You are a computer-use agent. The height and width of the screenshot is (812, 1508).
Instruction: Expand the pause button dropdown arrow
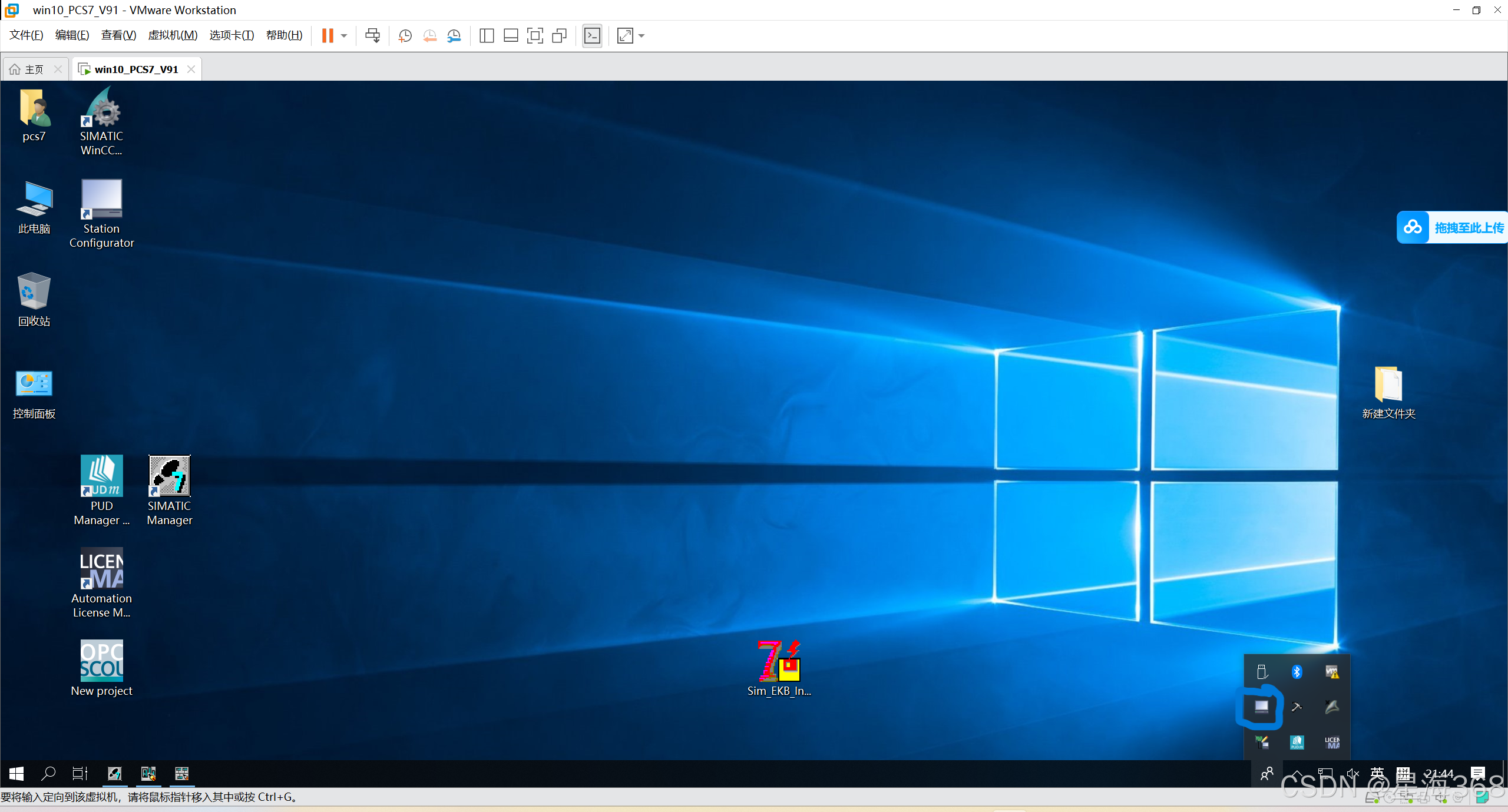coord(344,36)
